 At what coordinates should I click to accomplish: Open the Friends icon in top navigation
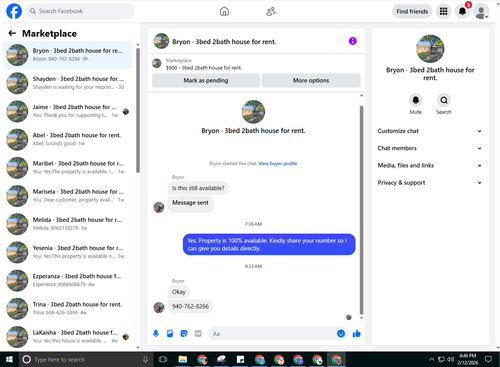(271, 11)
